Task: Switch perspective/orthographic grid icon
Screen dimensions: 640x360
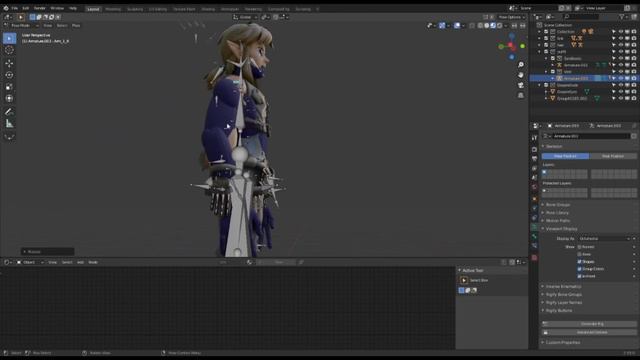Action: pos(521,96)
